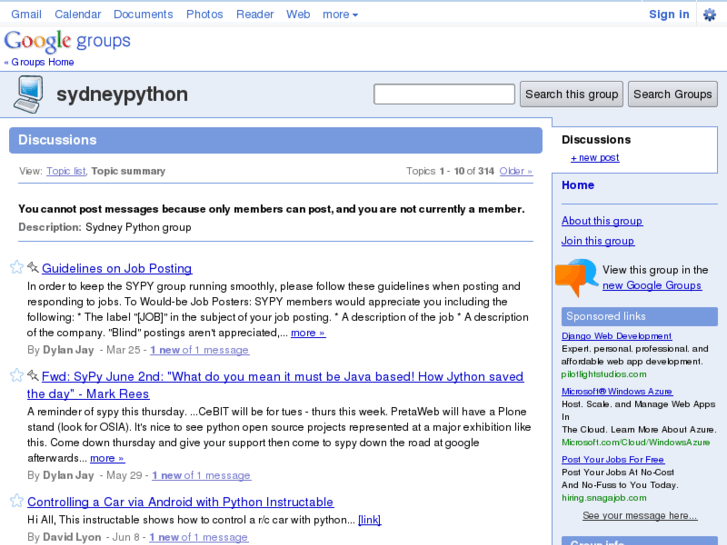
Task: Open new Google Groups link
Action: pyautogui.click(x=652, y=285)
